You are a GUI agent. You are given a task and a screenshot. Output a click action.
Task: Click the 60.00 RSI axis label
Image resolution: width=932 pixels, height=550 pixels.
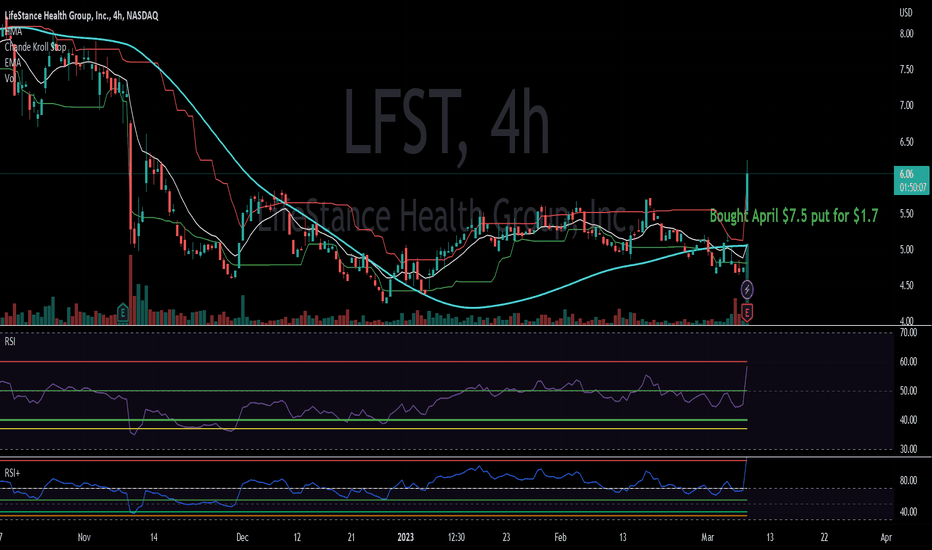908,362
